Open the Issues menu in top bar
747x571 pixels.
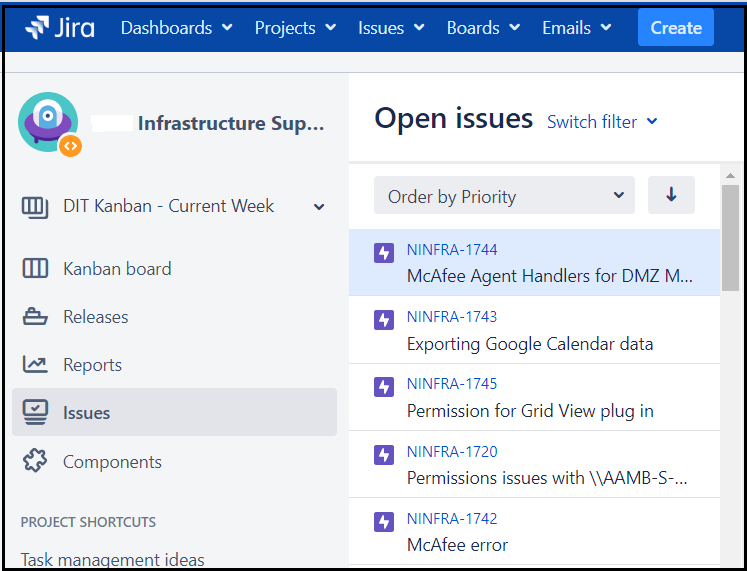tap(391, 28)
